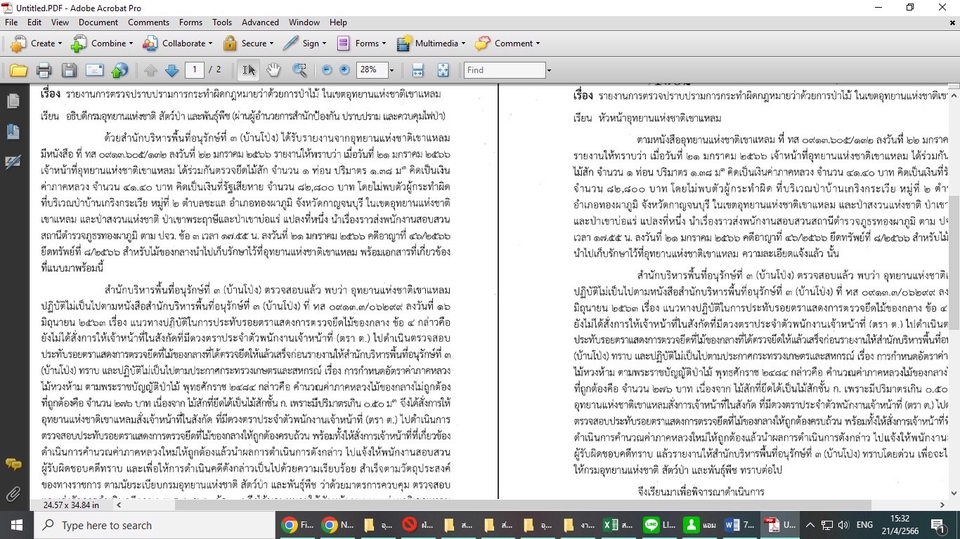Click the horizontal scrollbar right arrow
Image resolution: width=960 pixels, height=539 pixels.
[x=942, y=505]
